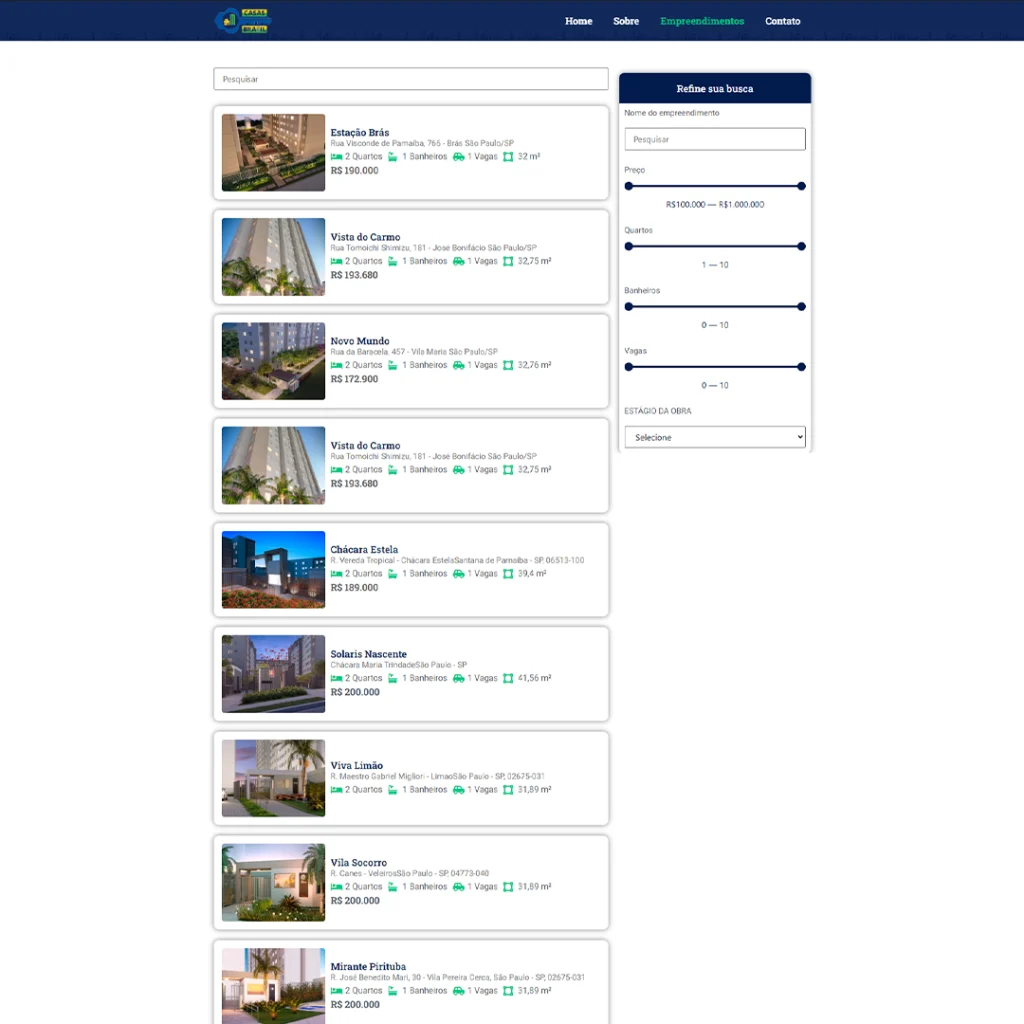Image resolution: width=1024 pixels, height=1024 pixels.
Task: Select Empreendimentos in the navigation bar
Action: click(702, 21)
